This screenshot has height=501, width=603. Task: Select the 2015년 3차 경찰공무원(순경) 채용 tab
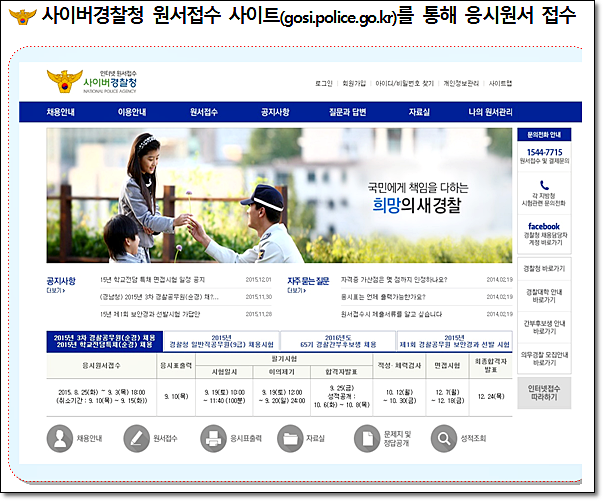tap(105, 341)
